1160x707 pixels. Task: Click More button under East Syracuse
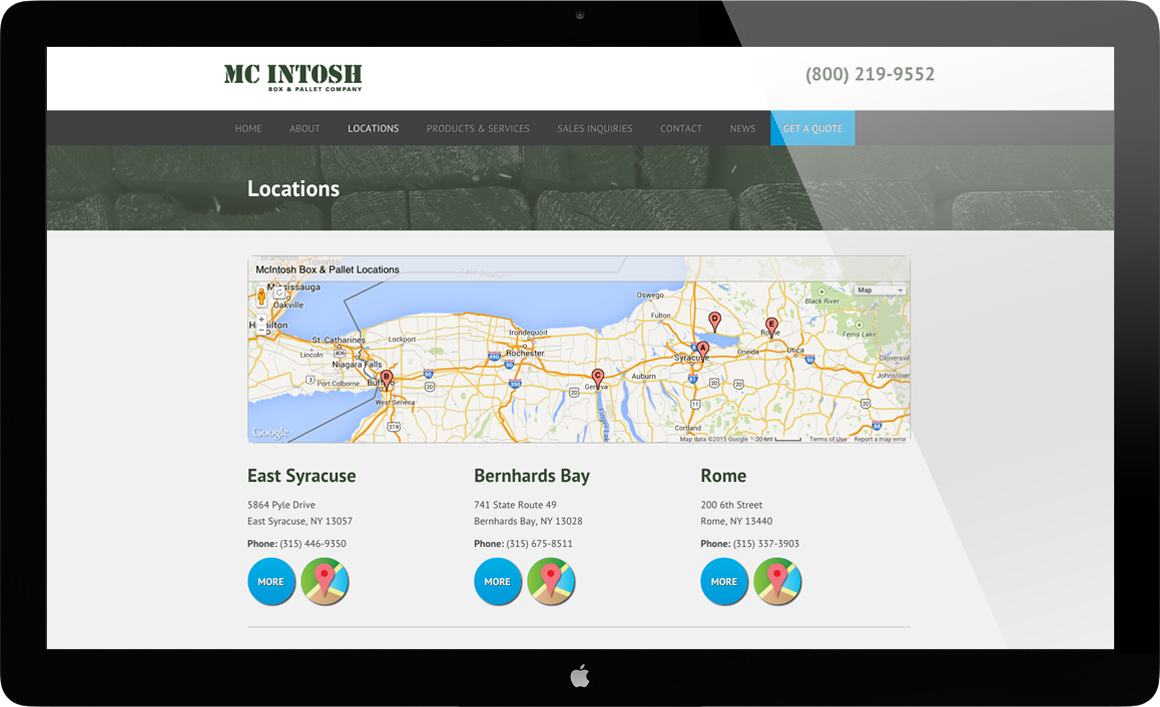coord(271,582)
